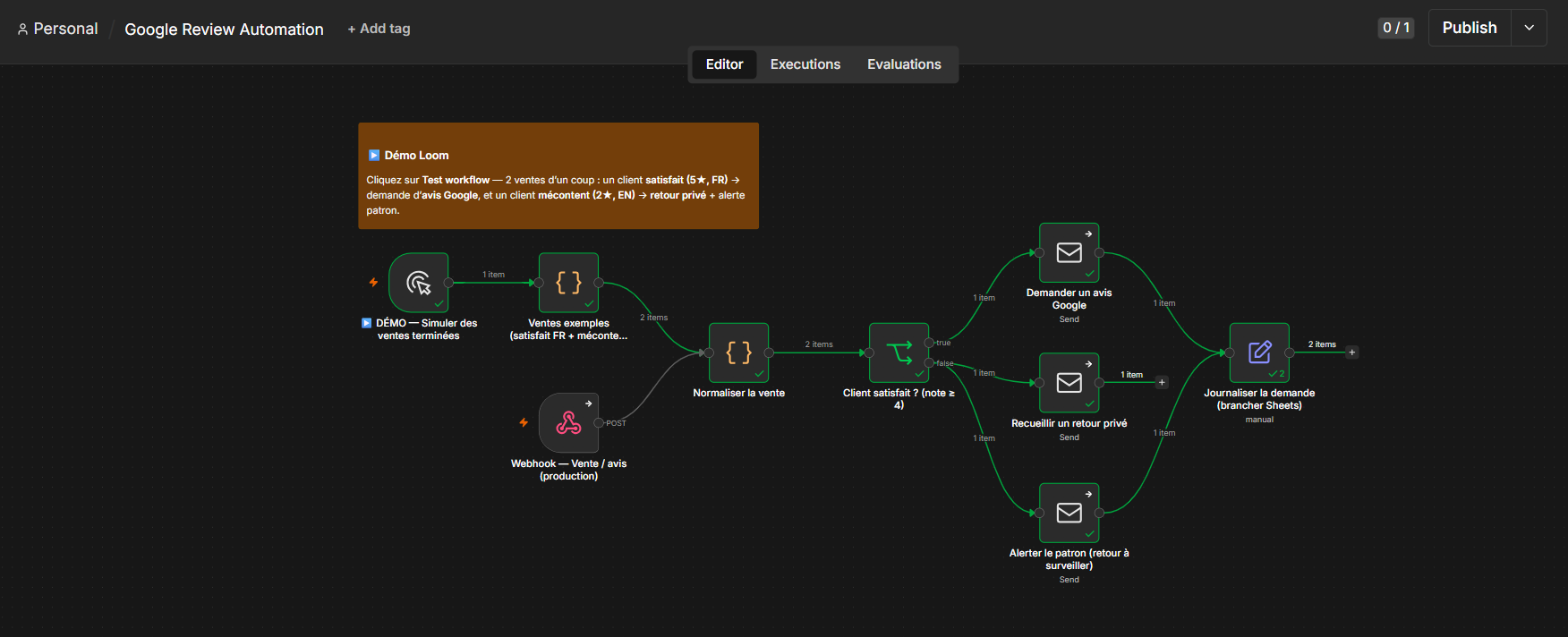
Task: Click the '1 item' label after DÉMO trigger
Action: tap(493, 275)
